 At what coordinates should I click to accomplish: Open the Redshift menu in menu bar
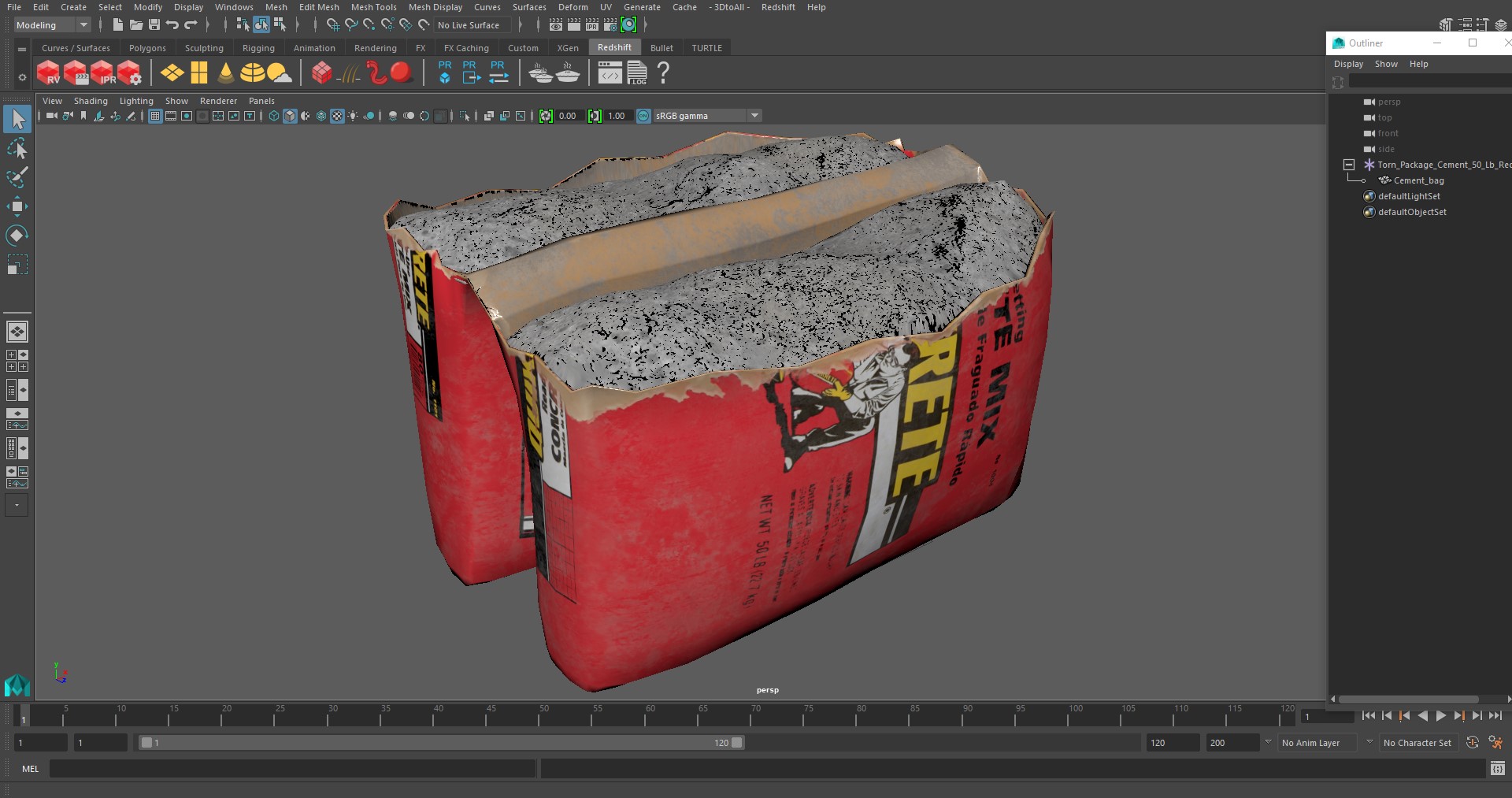click(778, 7)
